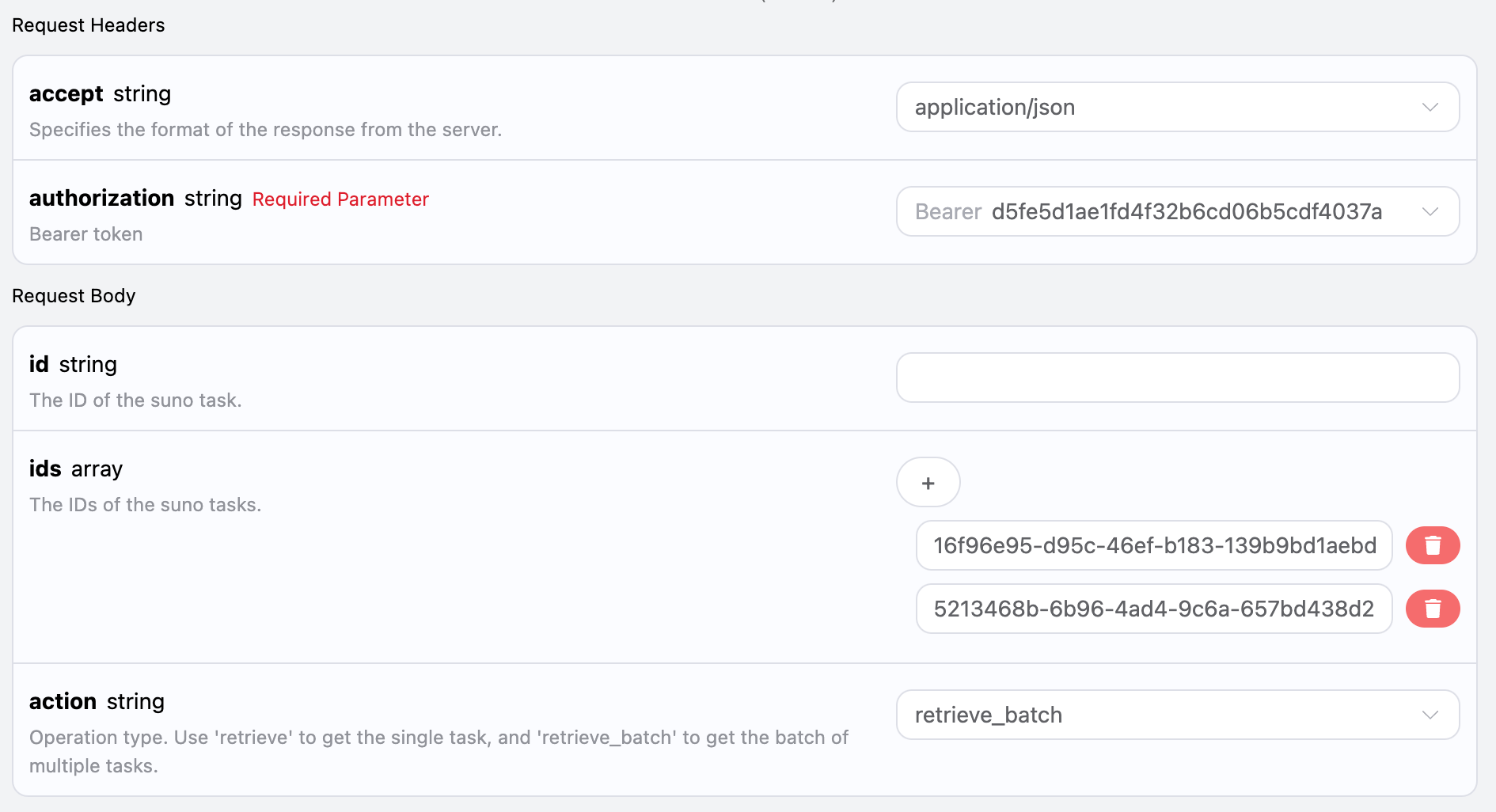Edit the 5213468b-6b96 task ID field
This screenshot has width=1496, height=812.
1153,609
